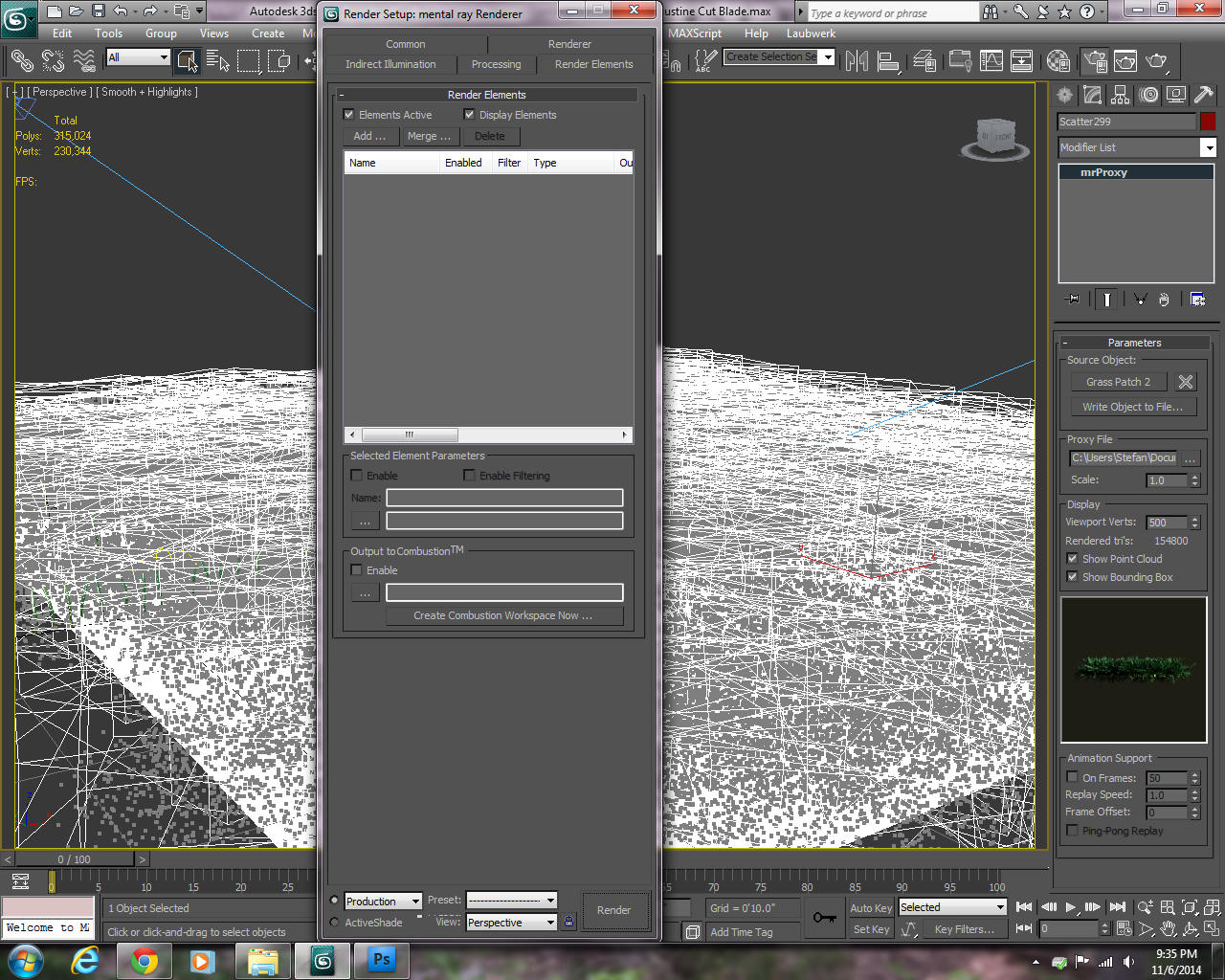Open the Perspective View dropdown
The image size is (1225, 980).
pyautogui.click(x=512, y=923)
